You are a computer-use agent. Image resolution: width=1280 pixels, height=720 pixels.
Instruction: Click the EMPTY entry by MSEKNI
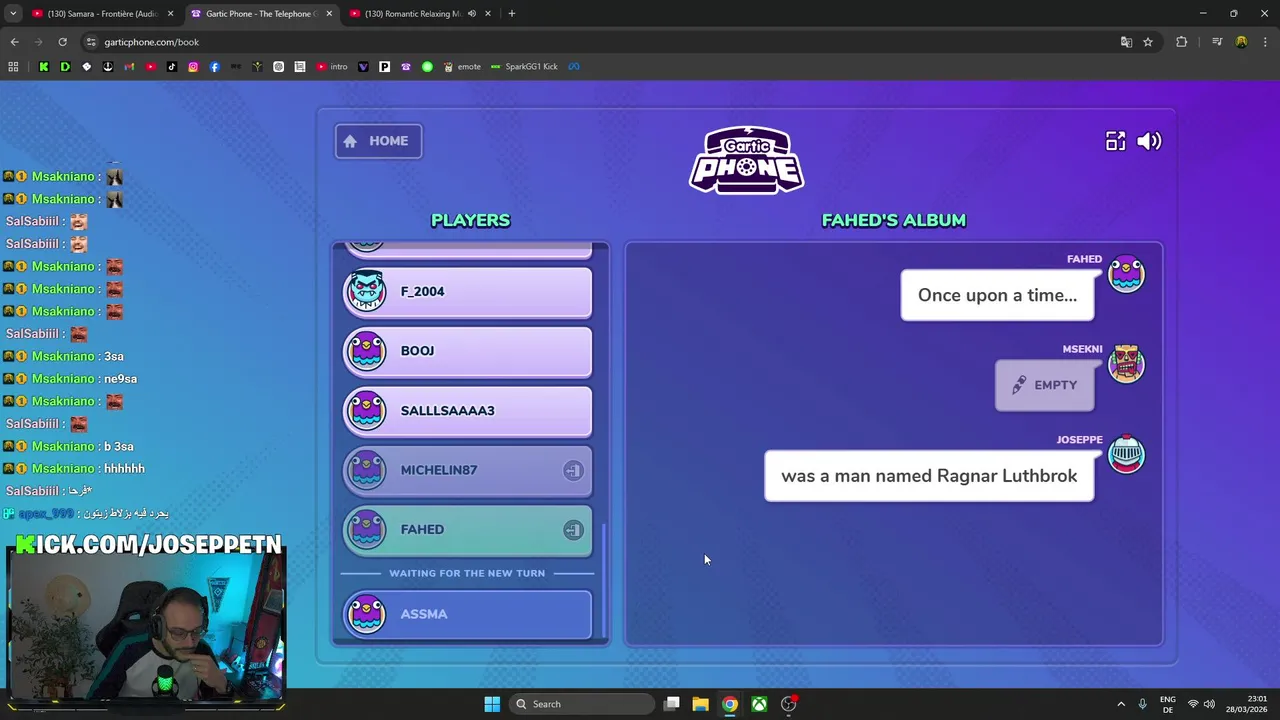1044,385
